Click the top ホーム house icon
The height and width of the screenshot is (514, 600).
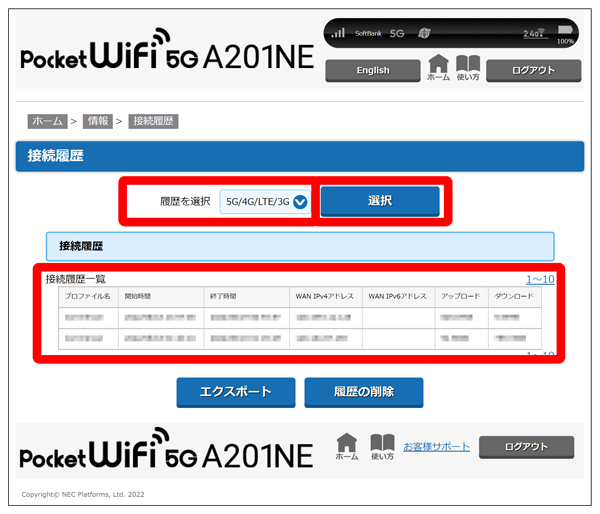point(438,67)
